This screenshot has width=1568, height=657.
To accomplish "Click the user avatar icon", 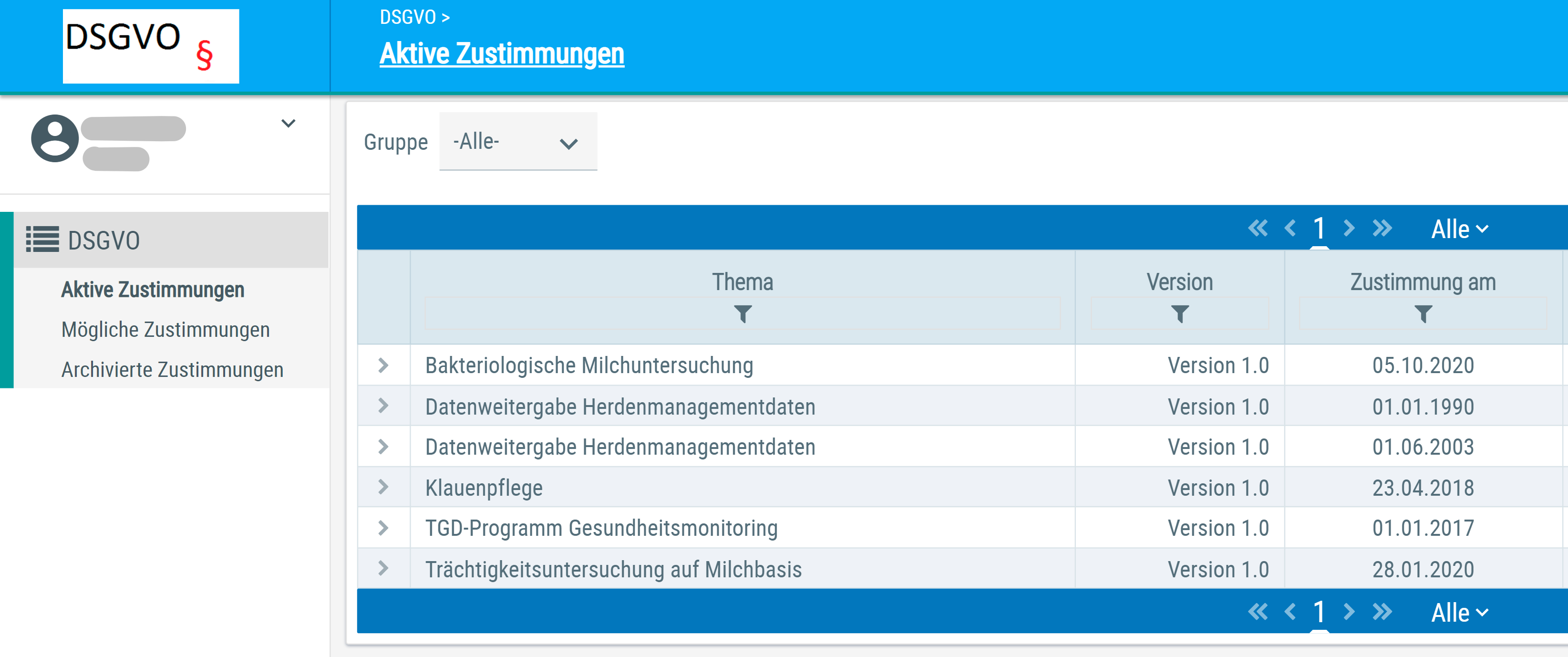I will click(55, 138).
